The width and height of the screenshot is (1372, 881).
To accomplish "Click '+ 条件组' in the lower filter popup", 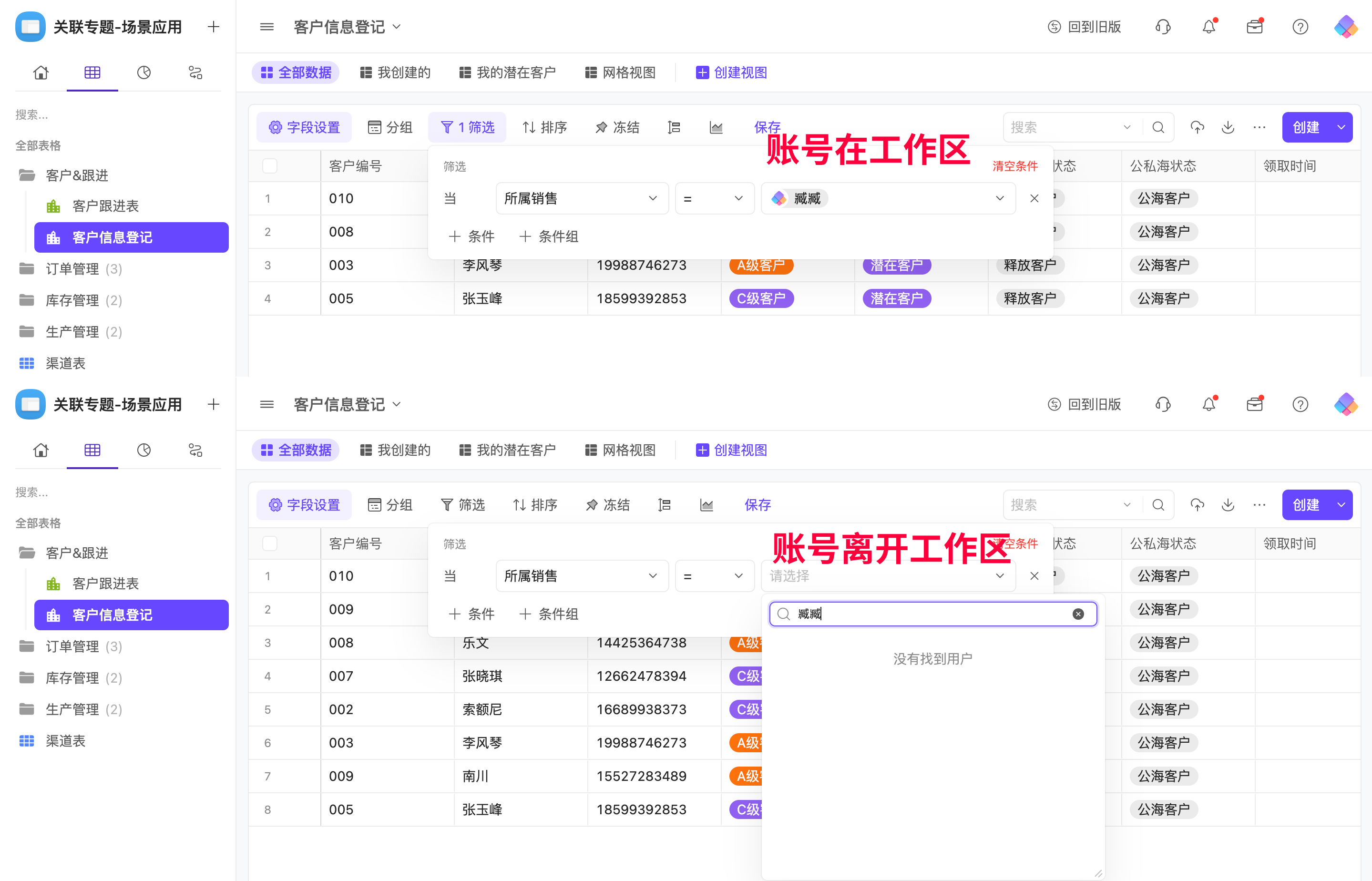I will coord(549,614).
